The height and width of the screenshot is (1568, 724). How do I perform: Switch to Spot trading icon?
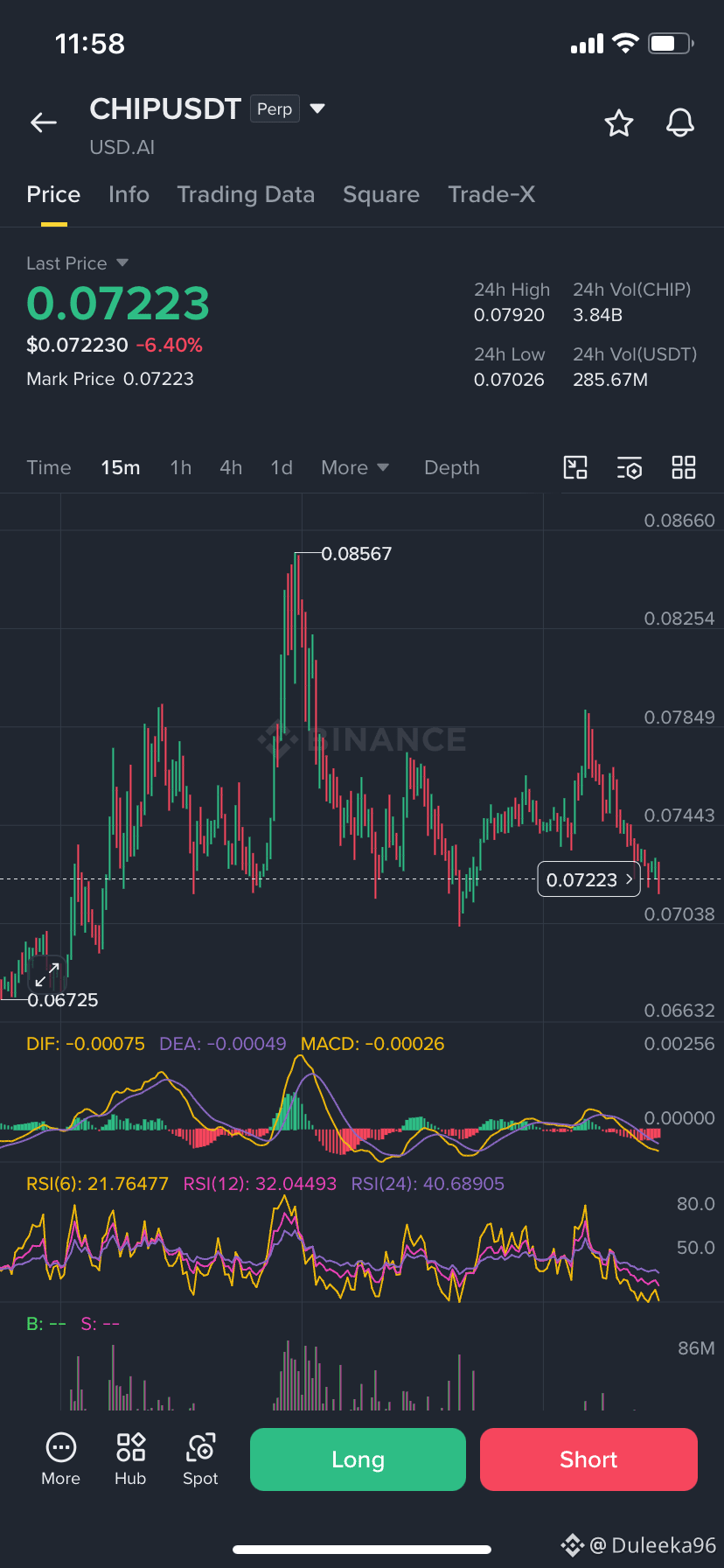[200, 1459]
